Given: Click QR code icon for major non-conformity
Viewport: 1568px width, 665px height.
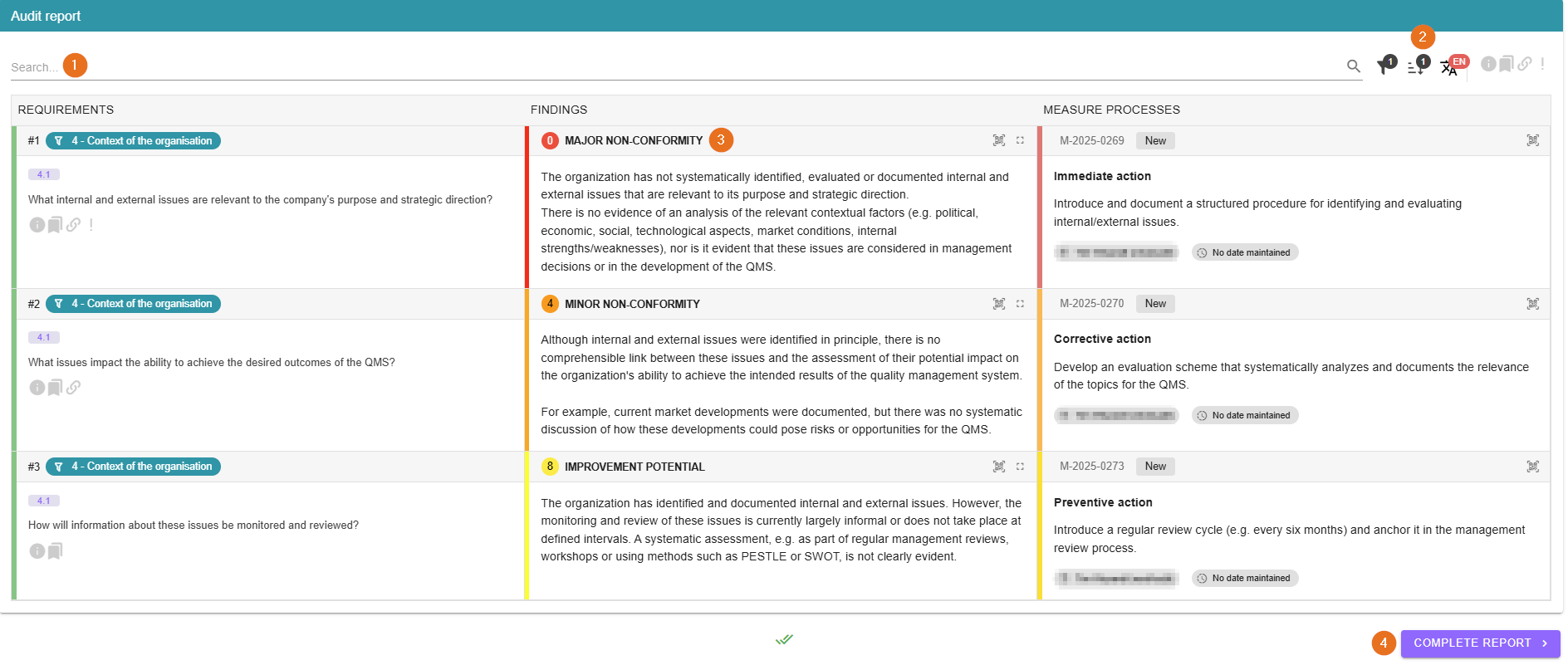Looking at the screenshot, I should 999,141.
